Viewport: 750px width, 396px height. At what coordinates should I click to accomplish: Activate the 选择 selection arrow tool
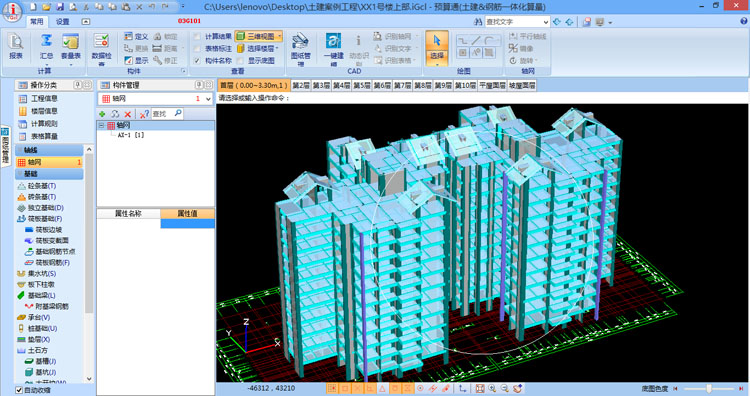click(x=437, y=47)
